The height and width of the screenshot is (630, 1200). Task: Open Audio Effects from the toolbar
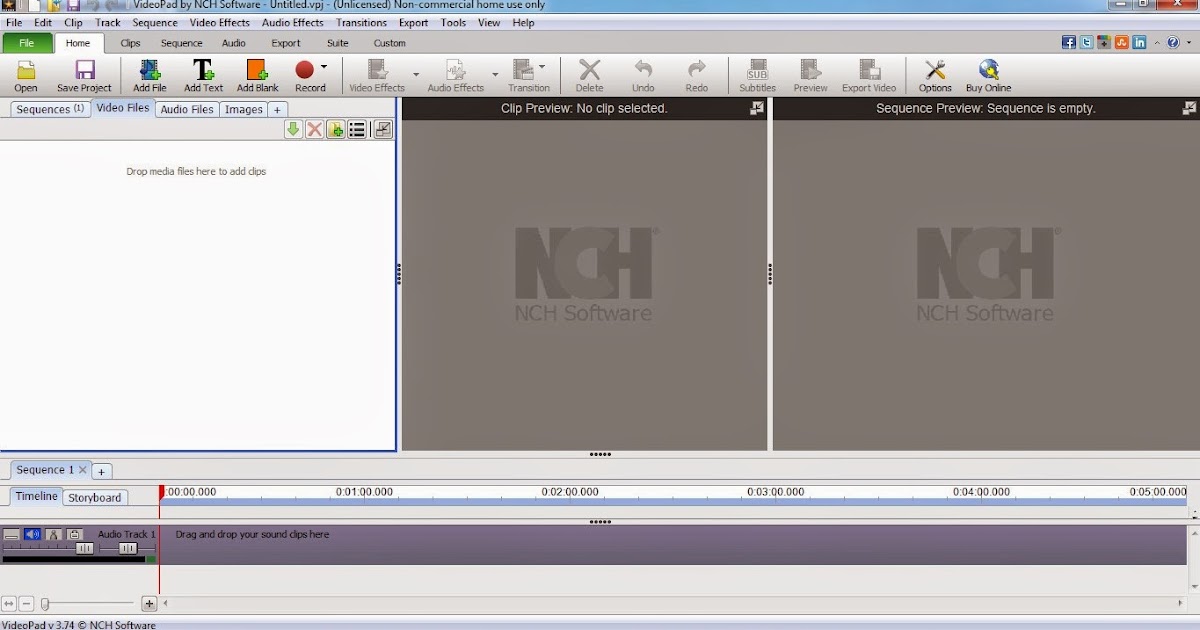(456, 76)
